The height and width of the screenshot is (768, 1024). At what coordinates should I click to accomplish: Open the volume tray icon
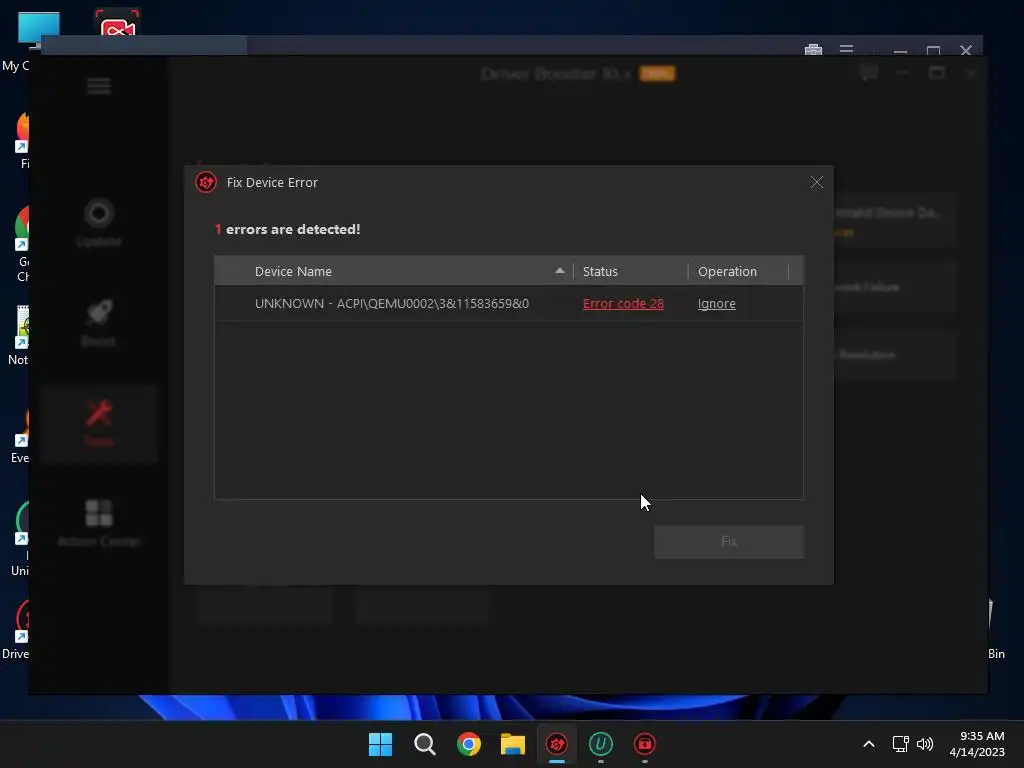pyautogui.click(x=925, y=744)
